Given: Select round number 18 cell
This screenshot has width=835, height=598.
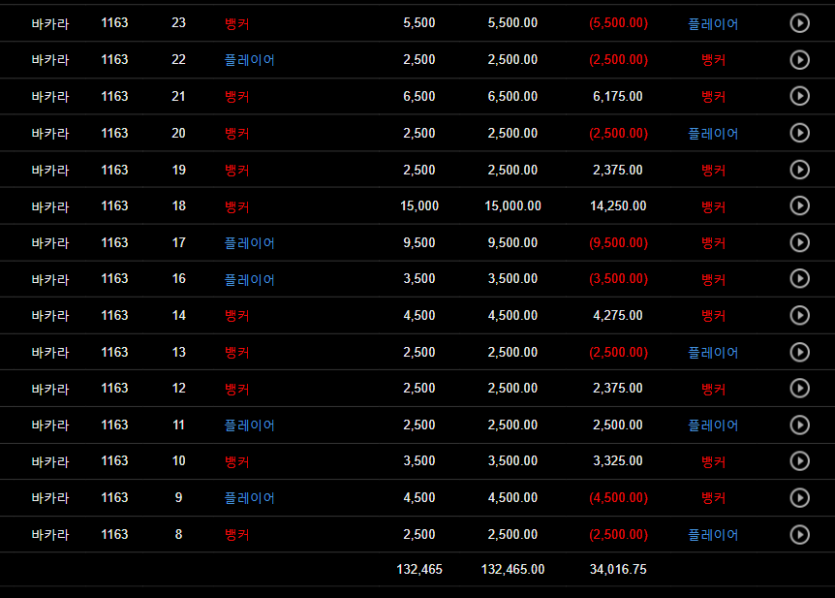Looking at the screenshot, I should pos(178,206).
